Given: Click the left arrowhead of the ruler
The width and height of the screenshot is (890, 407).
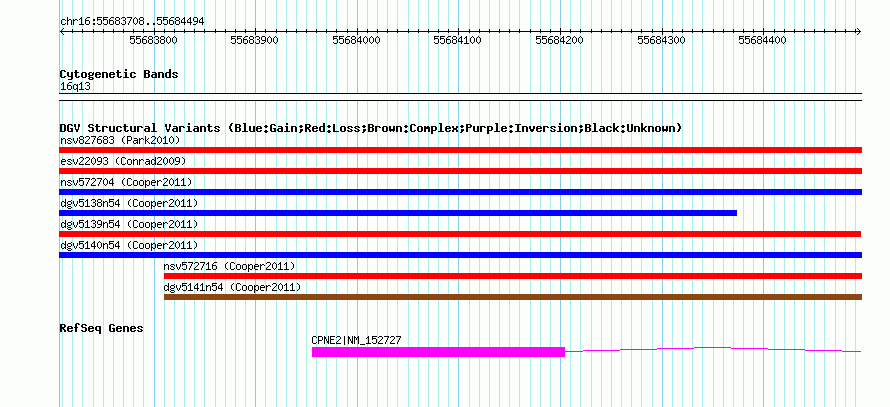Looking at the screenshot, I should [62, 31].
